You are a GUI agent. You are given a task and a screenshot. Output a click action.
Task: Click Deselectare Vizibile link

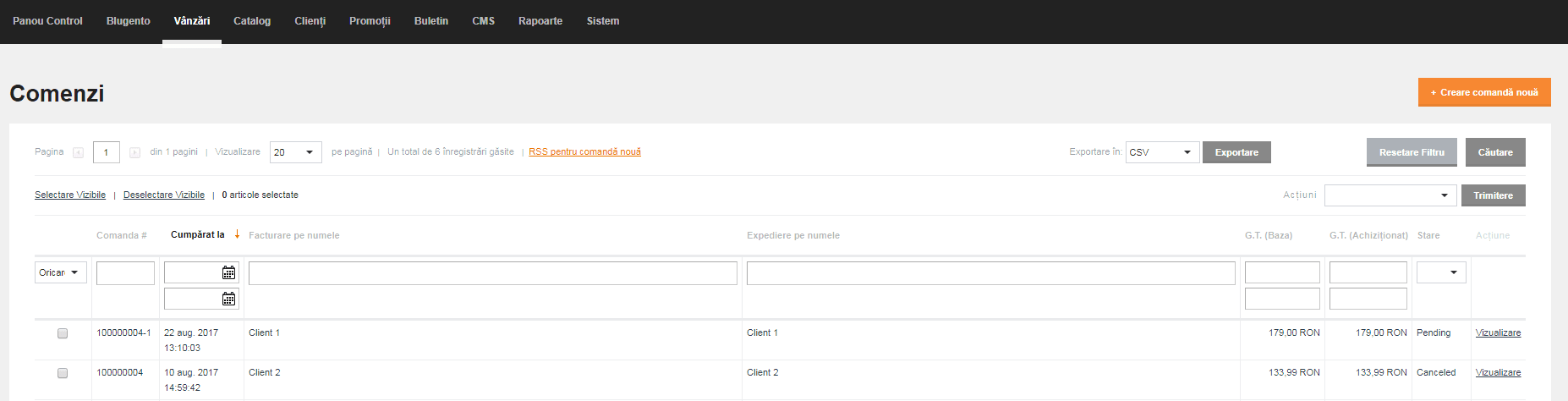[164, 195]
